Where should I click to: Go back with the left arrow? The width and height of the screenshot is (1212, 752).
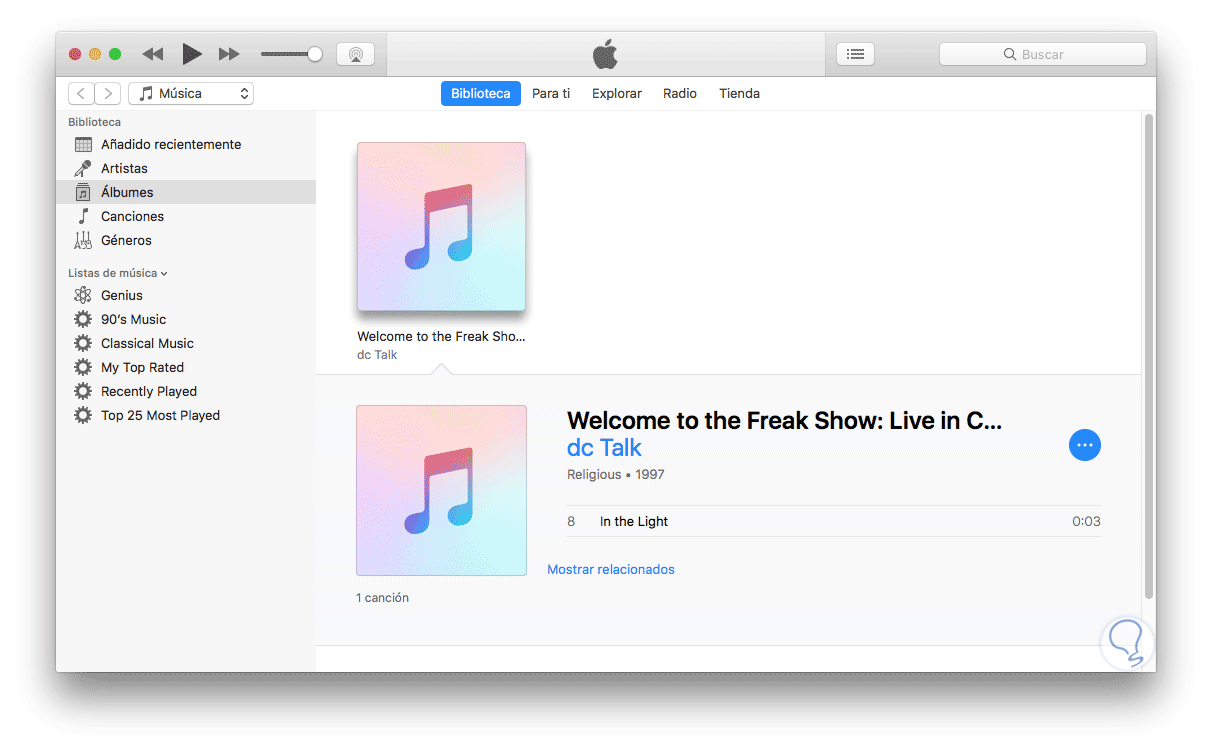tap(81, 93)
